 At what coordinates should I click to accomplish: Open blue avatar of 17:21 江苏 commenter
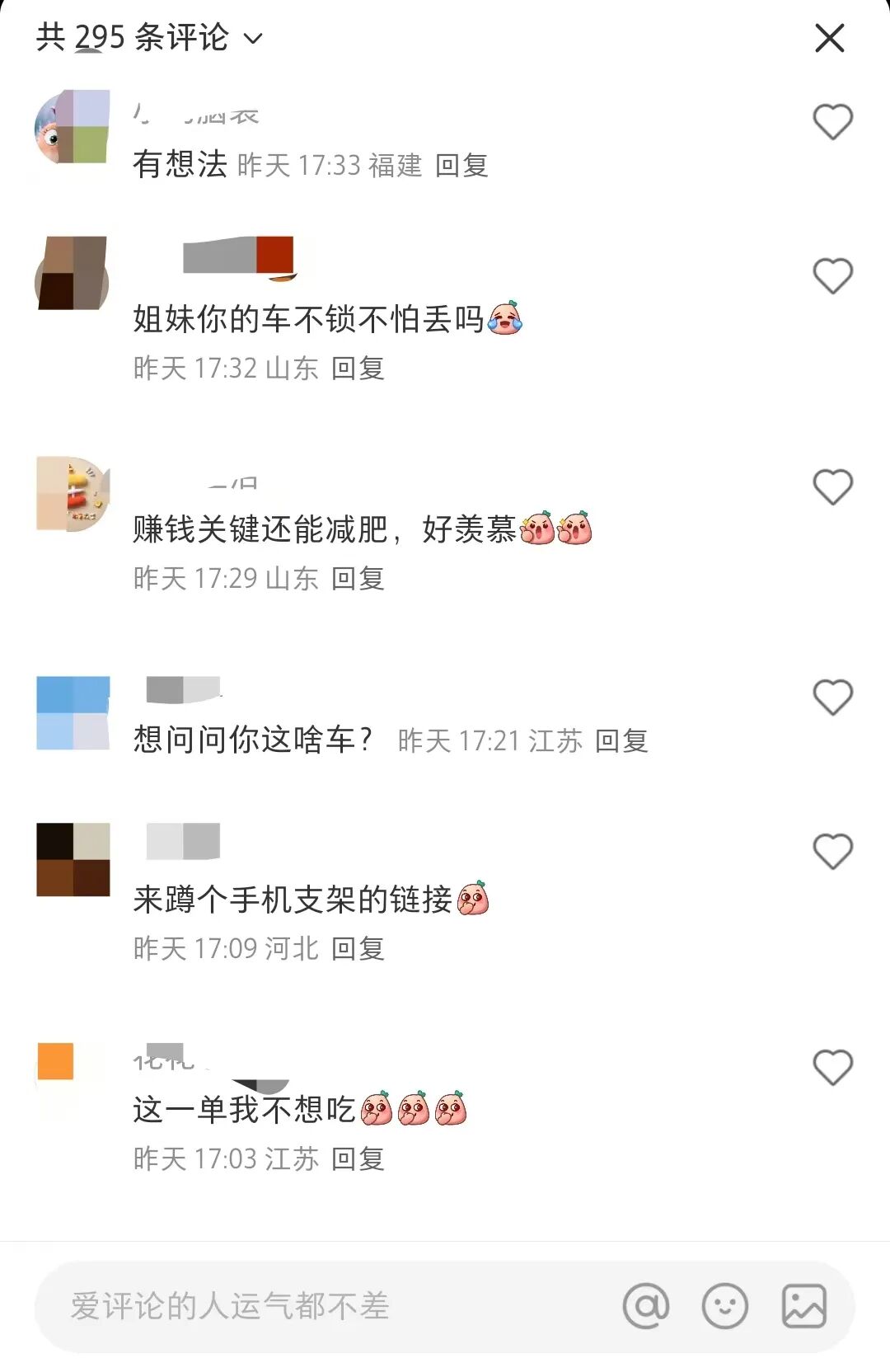pos(73,712)
